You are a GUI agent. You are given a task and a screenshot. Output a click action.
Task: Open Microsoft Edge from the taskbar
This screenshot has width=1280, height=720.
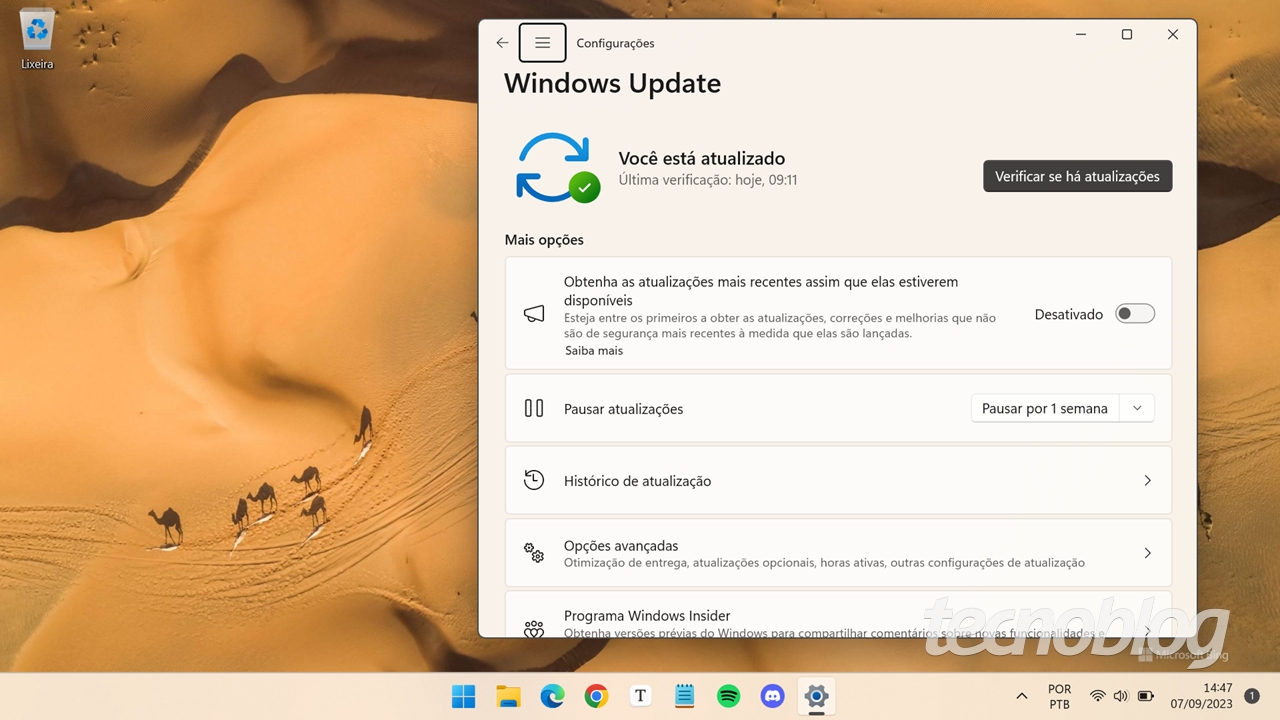552,696
